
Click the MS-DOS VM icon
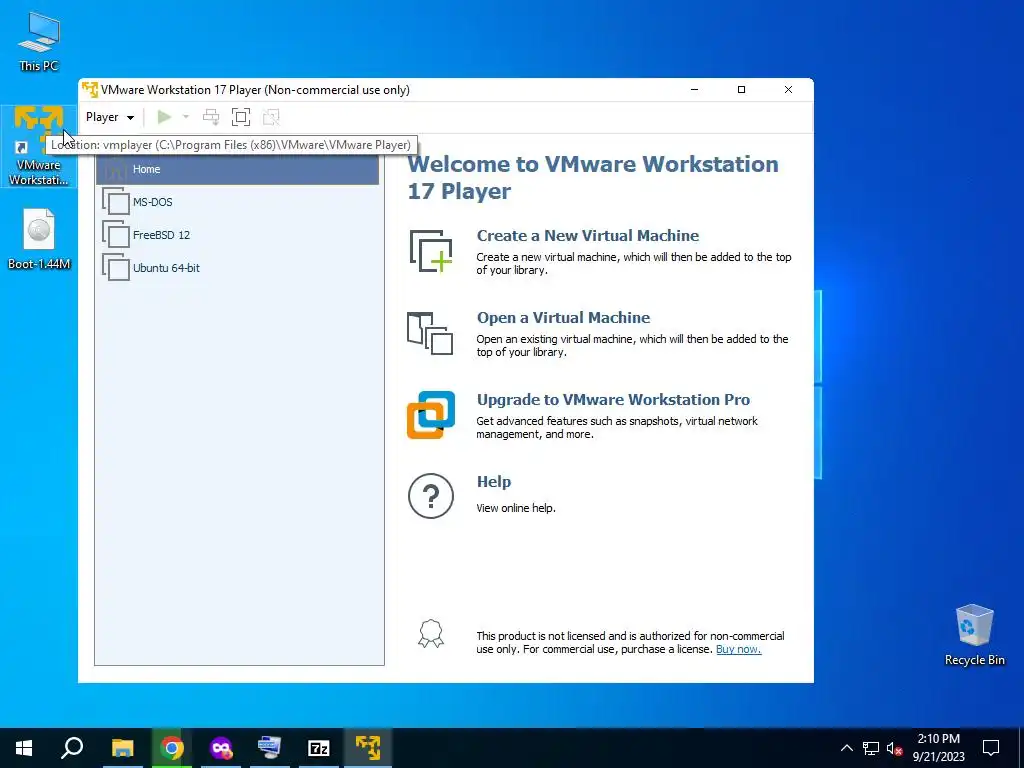click(116, 202)
